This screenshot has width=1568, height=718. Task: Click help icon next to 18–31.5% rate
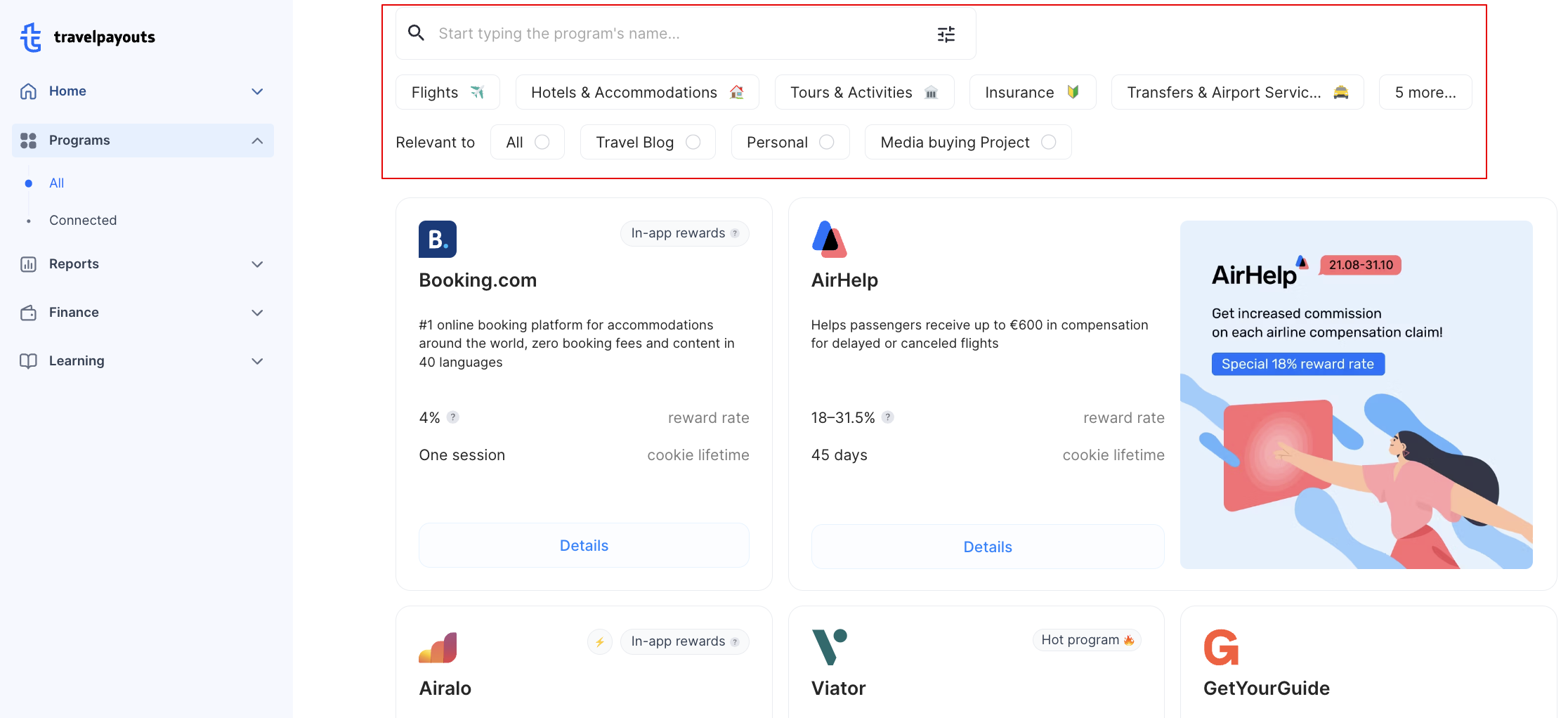point(888,417)
